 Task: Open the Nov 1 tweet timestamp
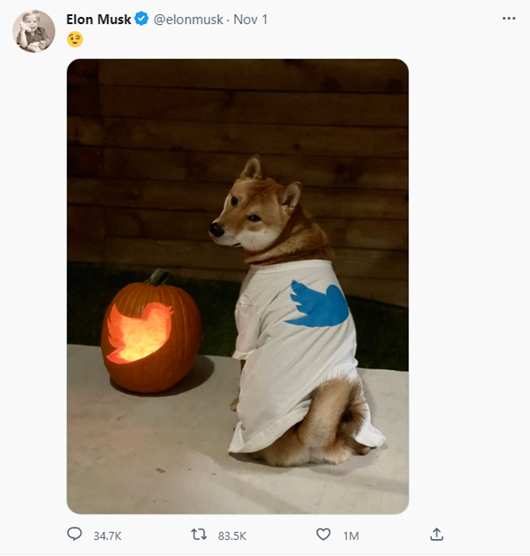point(250,20)
